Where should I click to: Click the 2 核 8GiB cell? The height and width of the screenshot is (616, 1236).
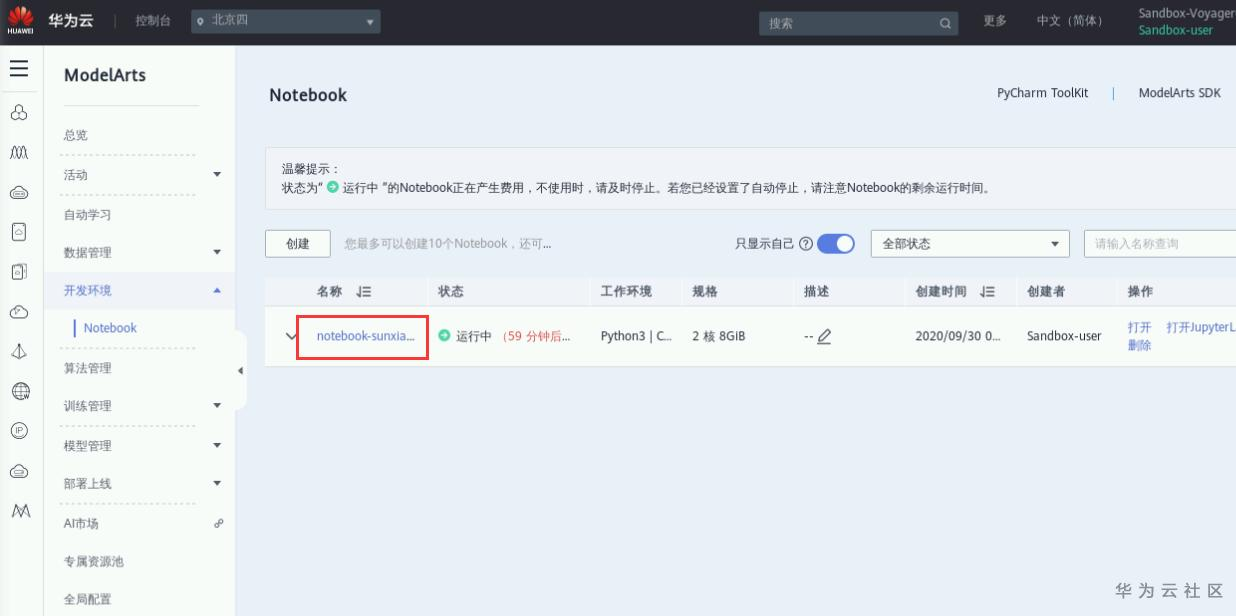click(719, 336)
